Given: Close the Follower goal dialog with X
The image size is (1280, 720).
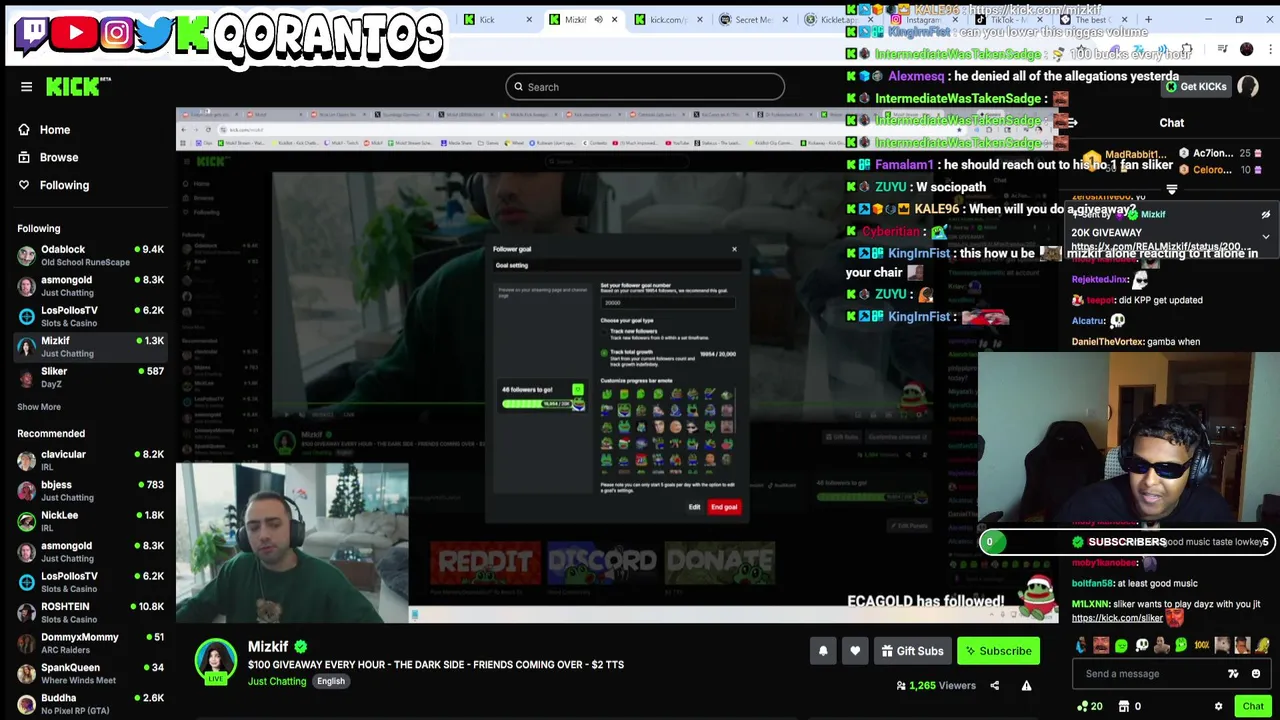Looking at the screenshot, I should pos(734,250).
